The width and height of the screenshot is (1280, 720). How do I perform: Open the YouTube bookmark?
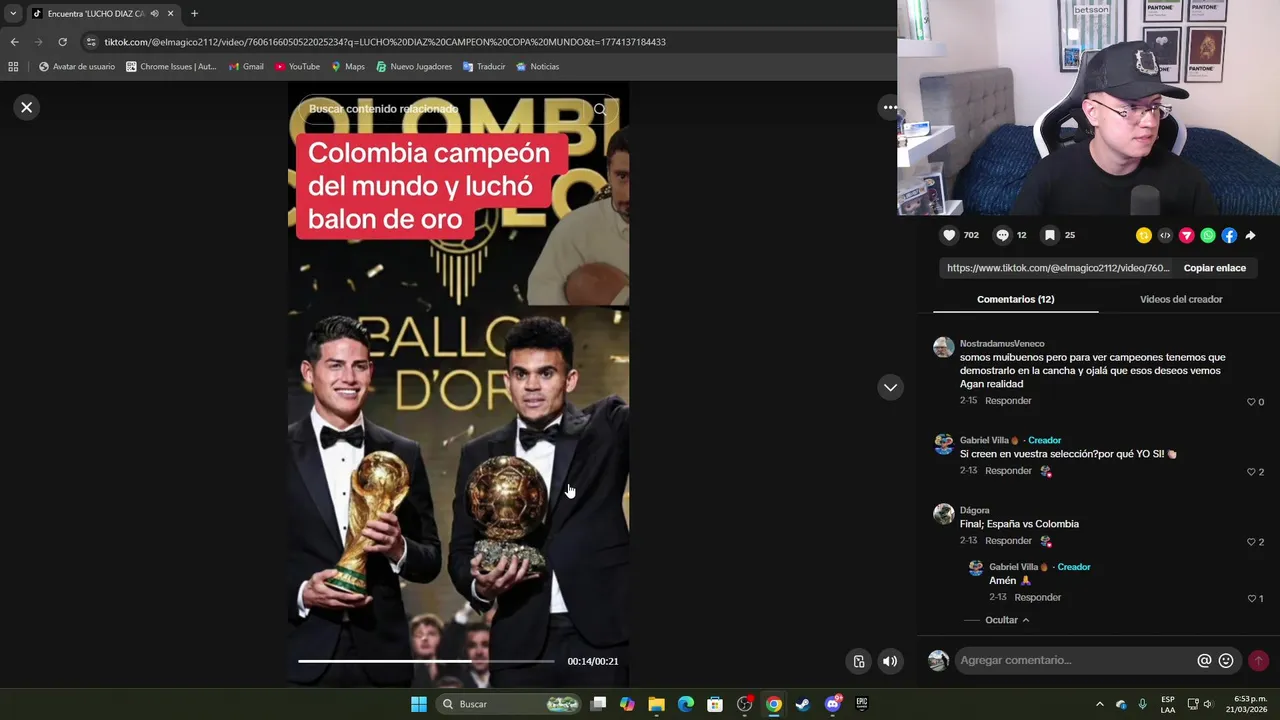(x=297, y=67)
